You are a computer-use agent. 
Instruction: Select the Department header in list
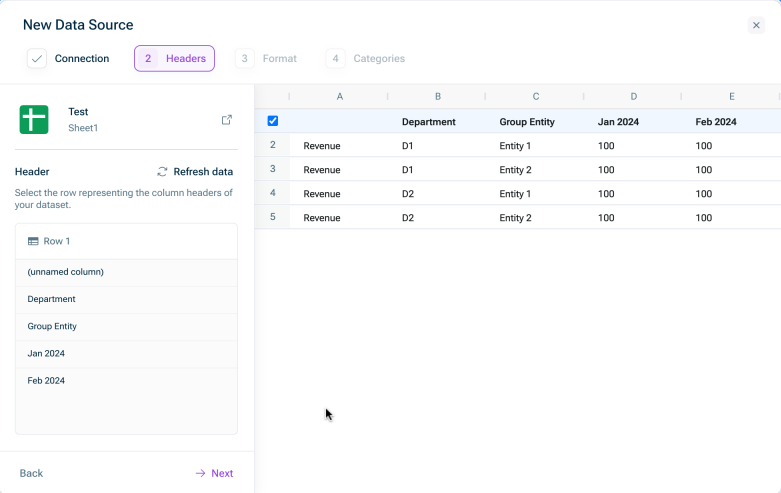52,299
